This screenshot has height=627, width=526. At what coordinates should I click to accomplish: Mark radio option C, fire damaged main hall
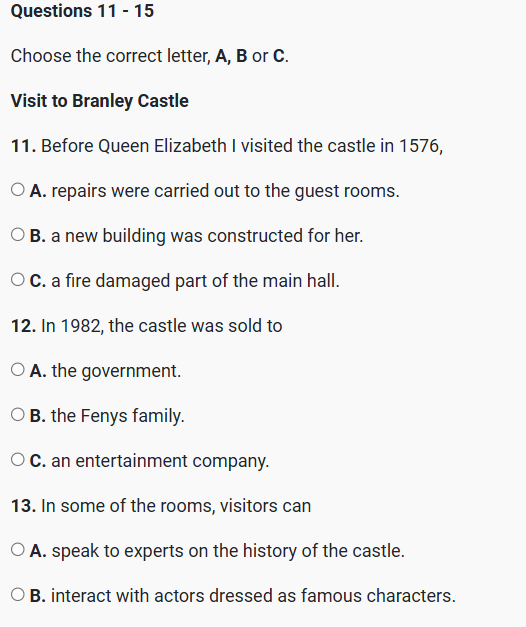(x=18, y=280)
